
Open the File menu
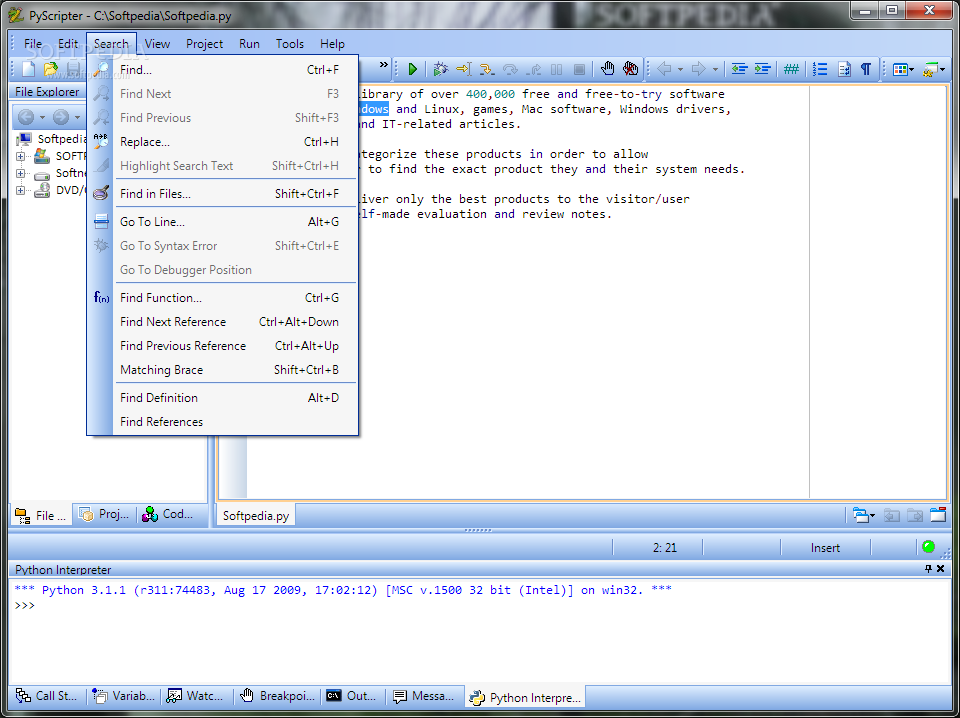pos(33,44)
